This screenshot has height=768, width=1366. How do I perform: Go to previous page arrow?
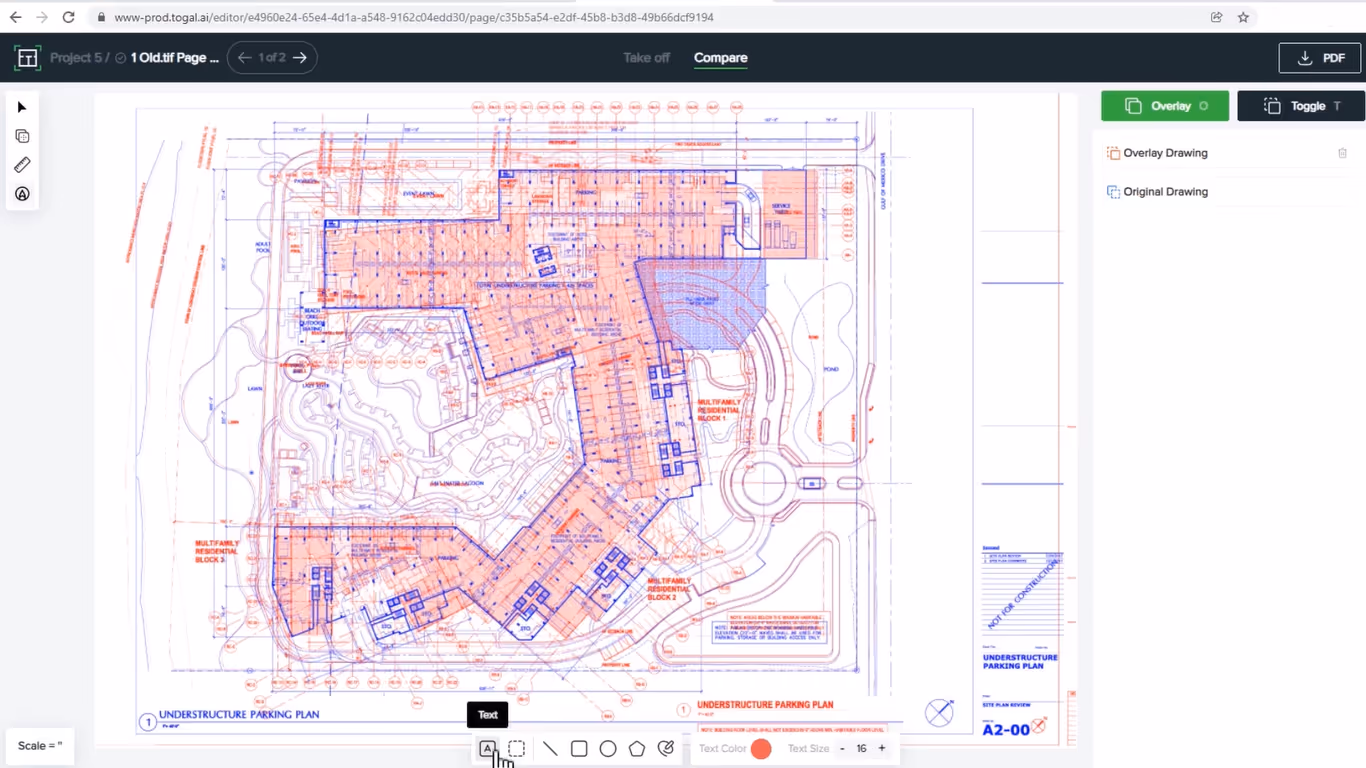pos(244,58)
